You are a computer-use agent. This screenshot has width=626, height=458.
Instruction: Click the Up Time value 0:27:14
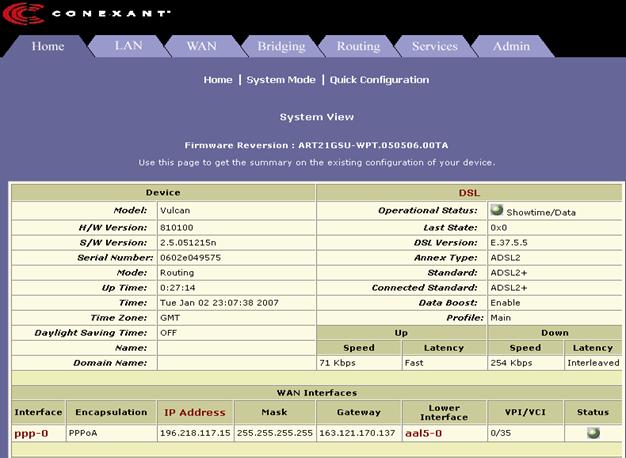click(178, 288)
